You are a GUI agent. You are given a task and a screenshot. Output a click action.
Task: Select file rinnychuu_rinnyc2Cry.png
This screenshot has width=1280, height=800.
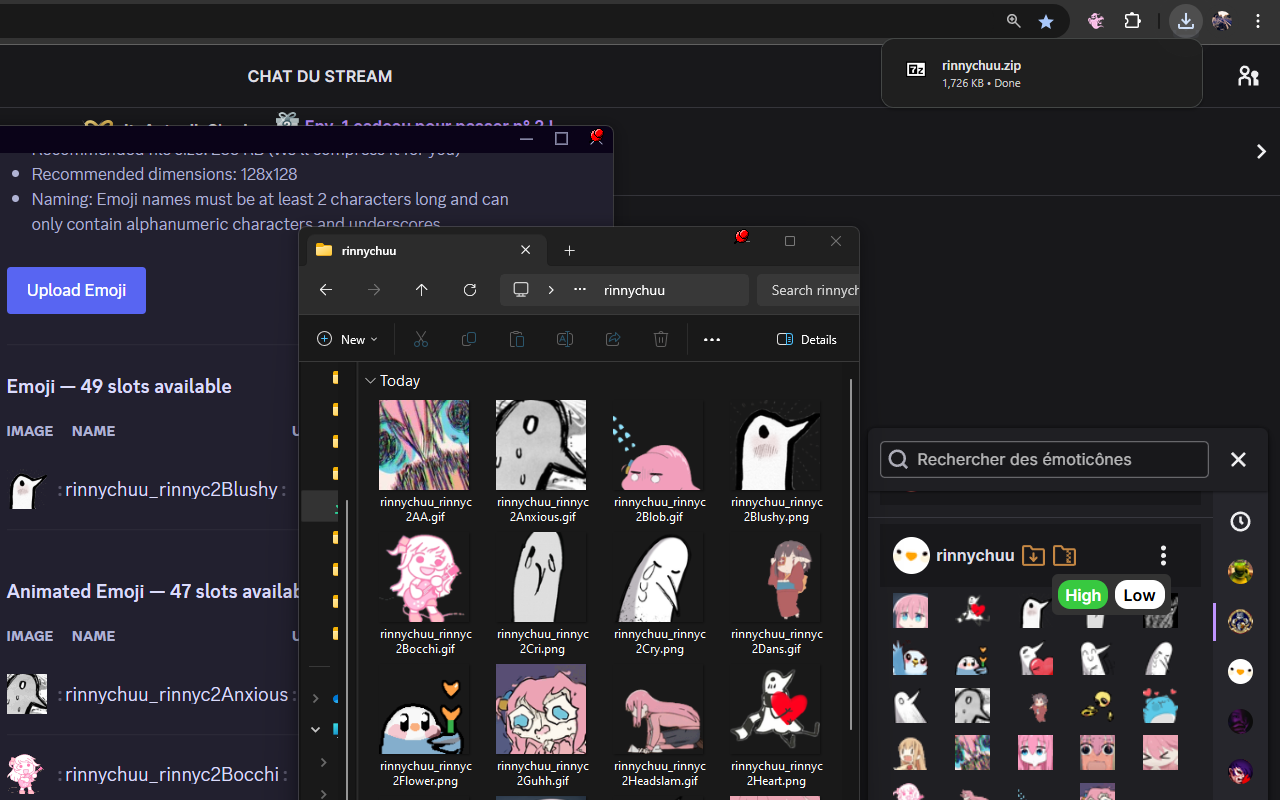658,594
